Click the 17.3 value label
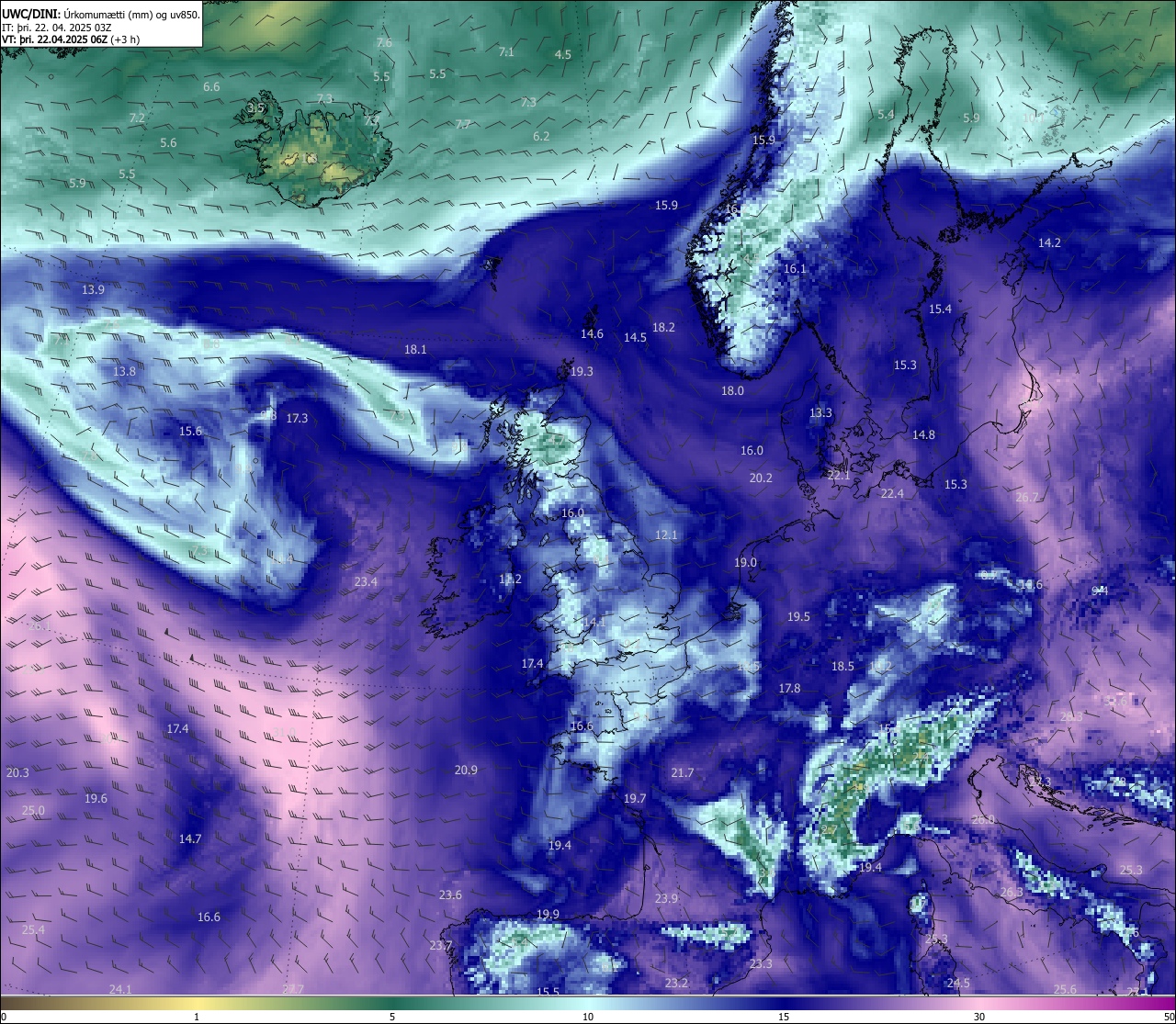 [297, 419]
